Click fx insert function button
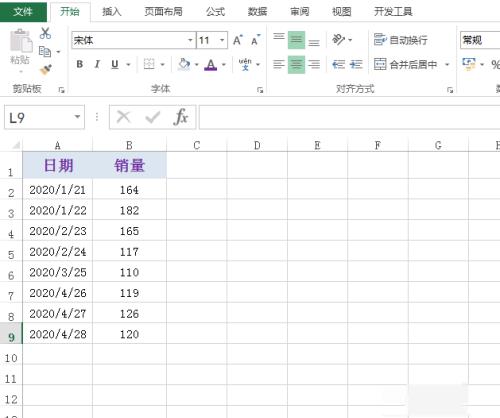Image resolution: width=500 pixels, height=418 pixels. pyautogui.click(x=180, y=117)
